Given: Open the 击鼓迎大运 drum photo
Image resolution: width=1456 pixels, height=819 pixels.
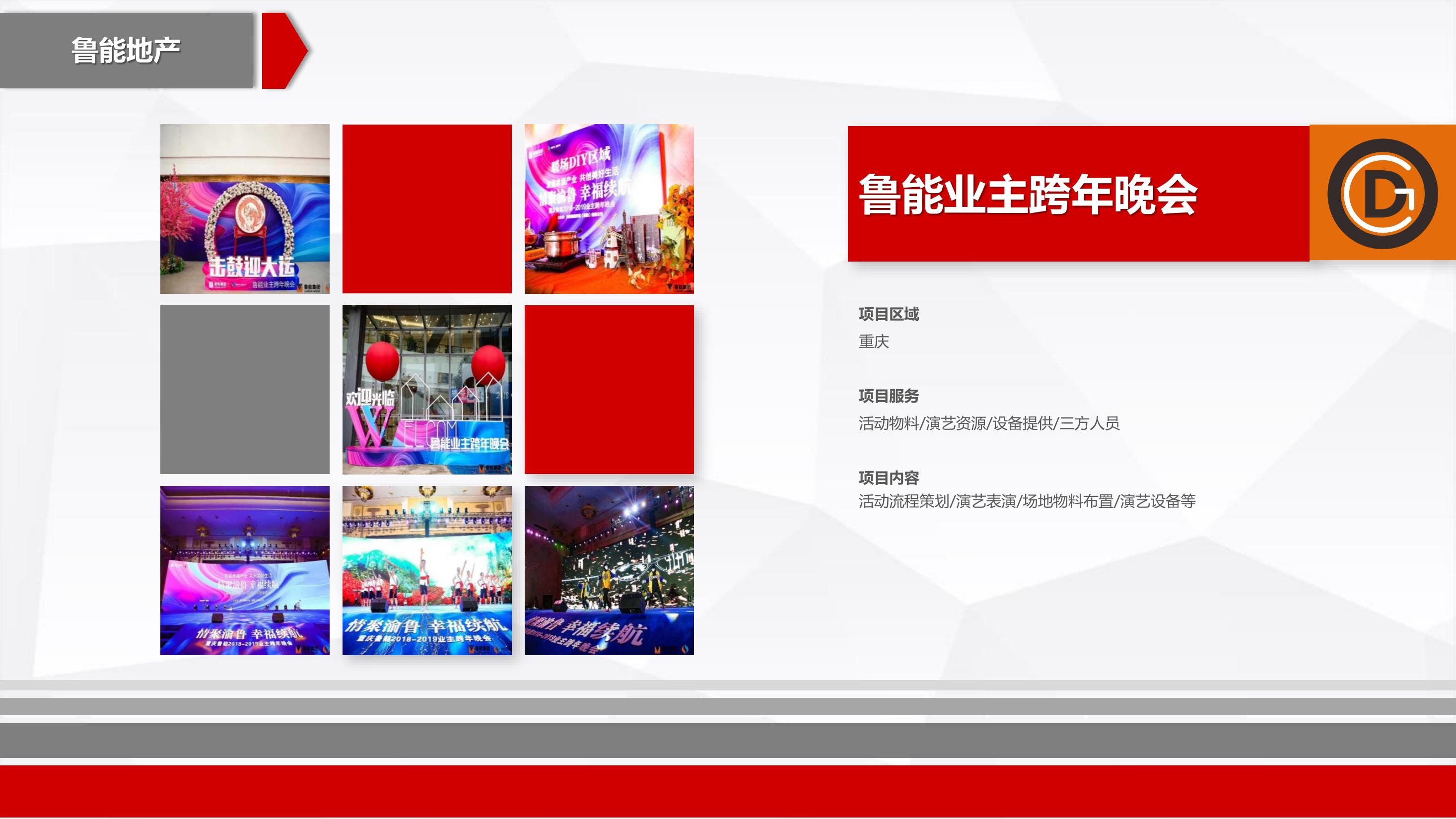Looking at the screenshot, I should [245, 208].
